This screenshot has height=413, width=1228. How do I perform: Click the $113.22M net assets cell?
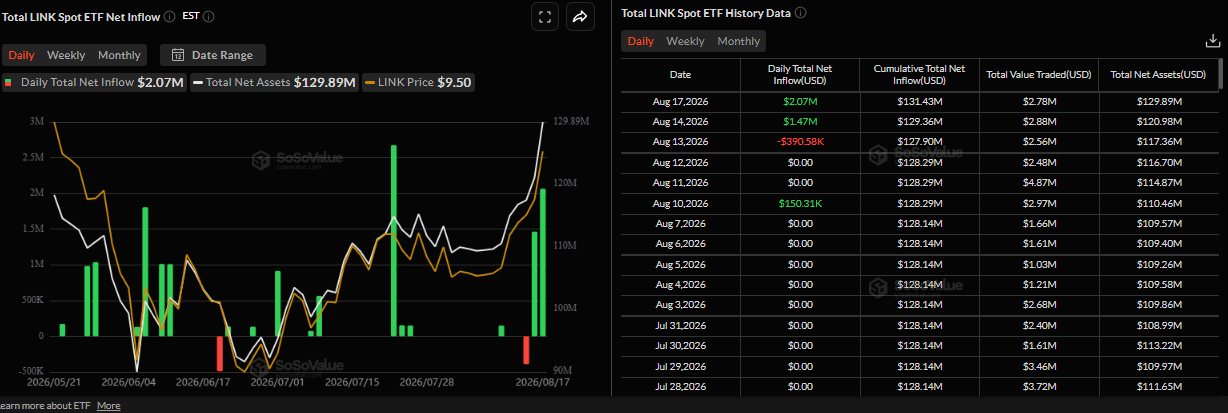click(1158, 346)
